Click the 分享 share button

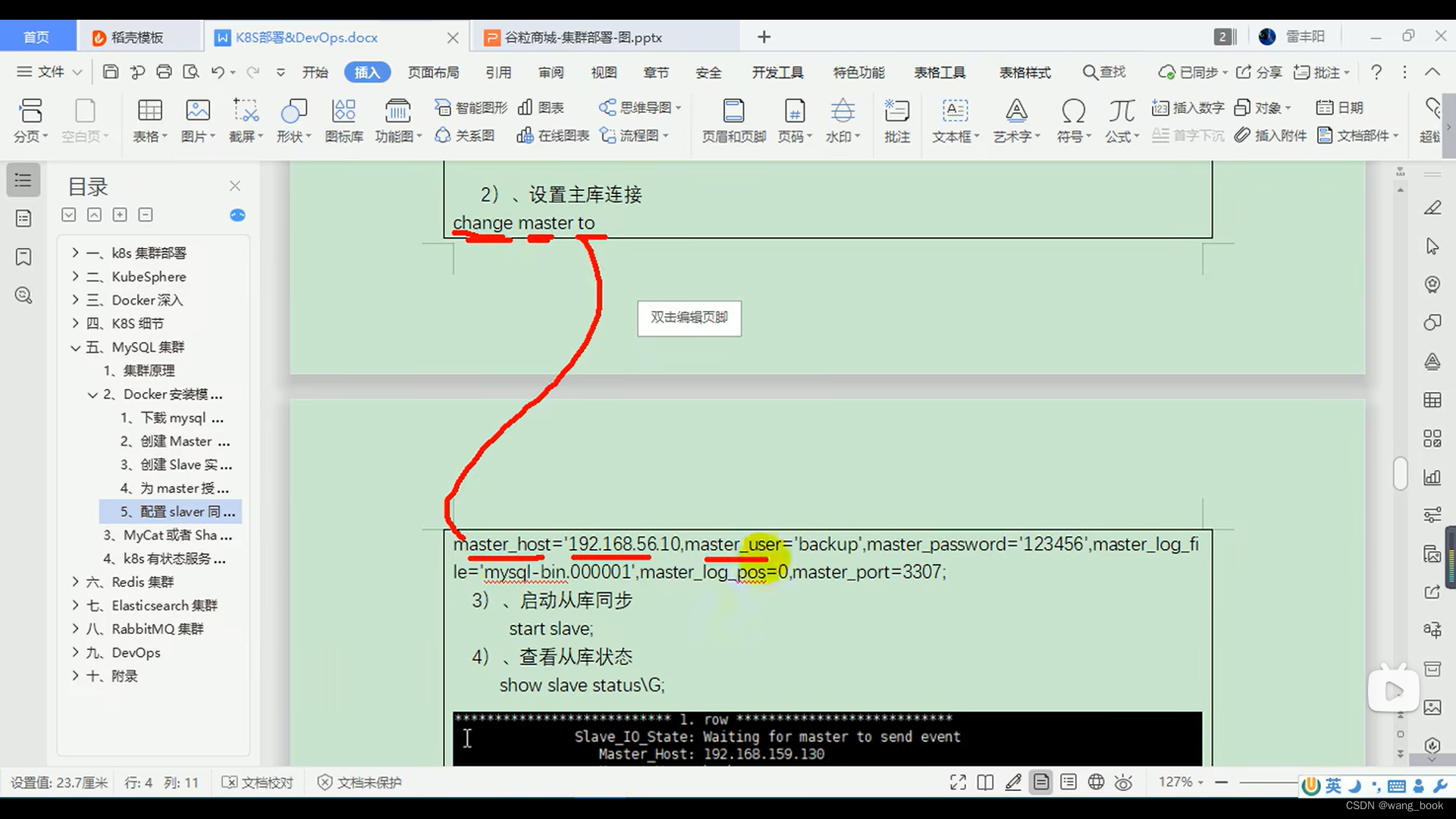click(1259, 72)
